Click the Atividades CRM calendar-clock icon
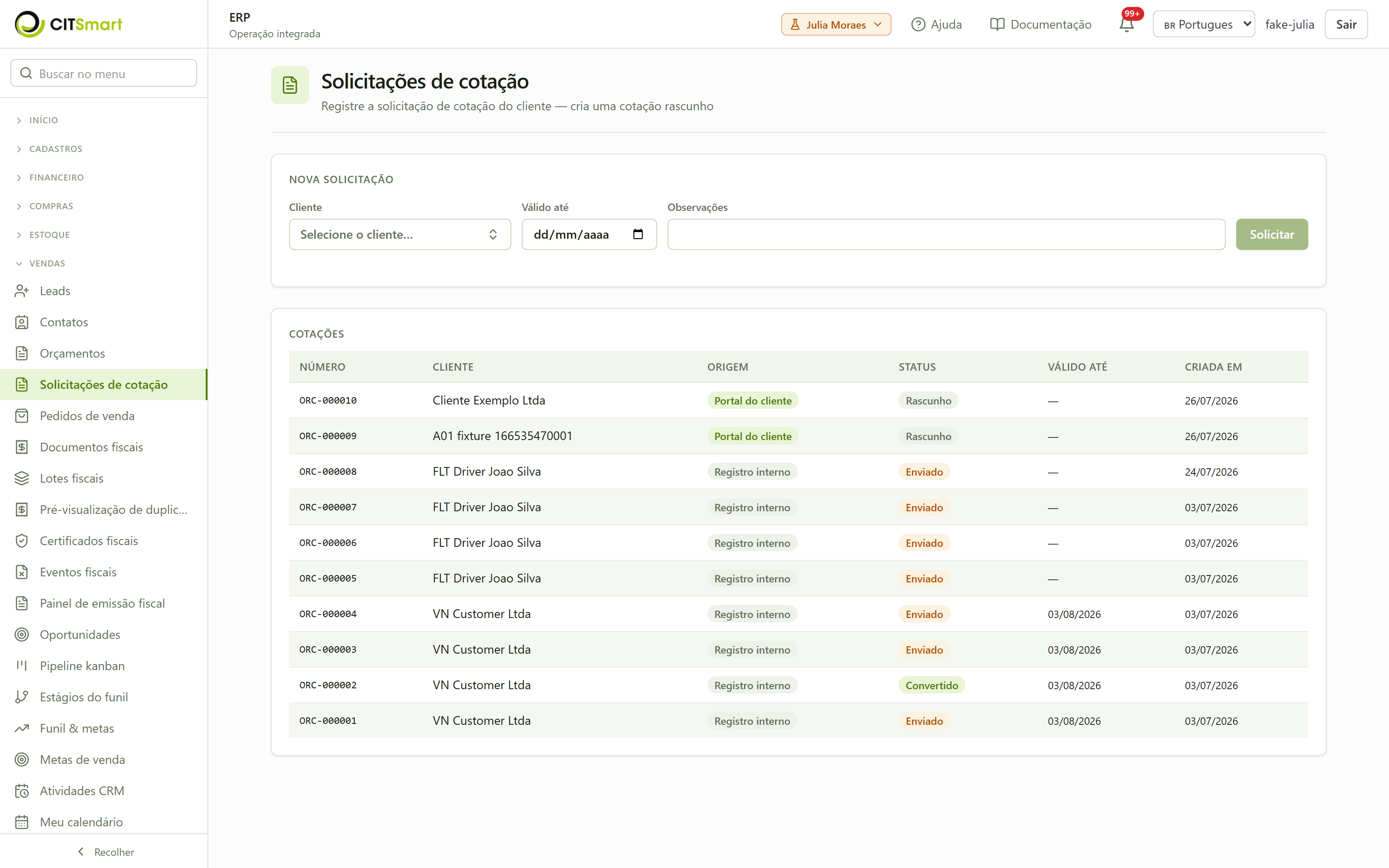This screenshot has height=868, width=1389. pos(22,791)
